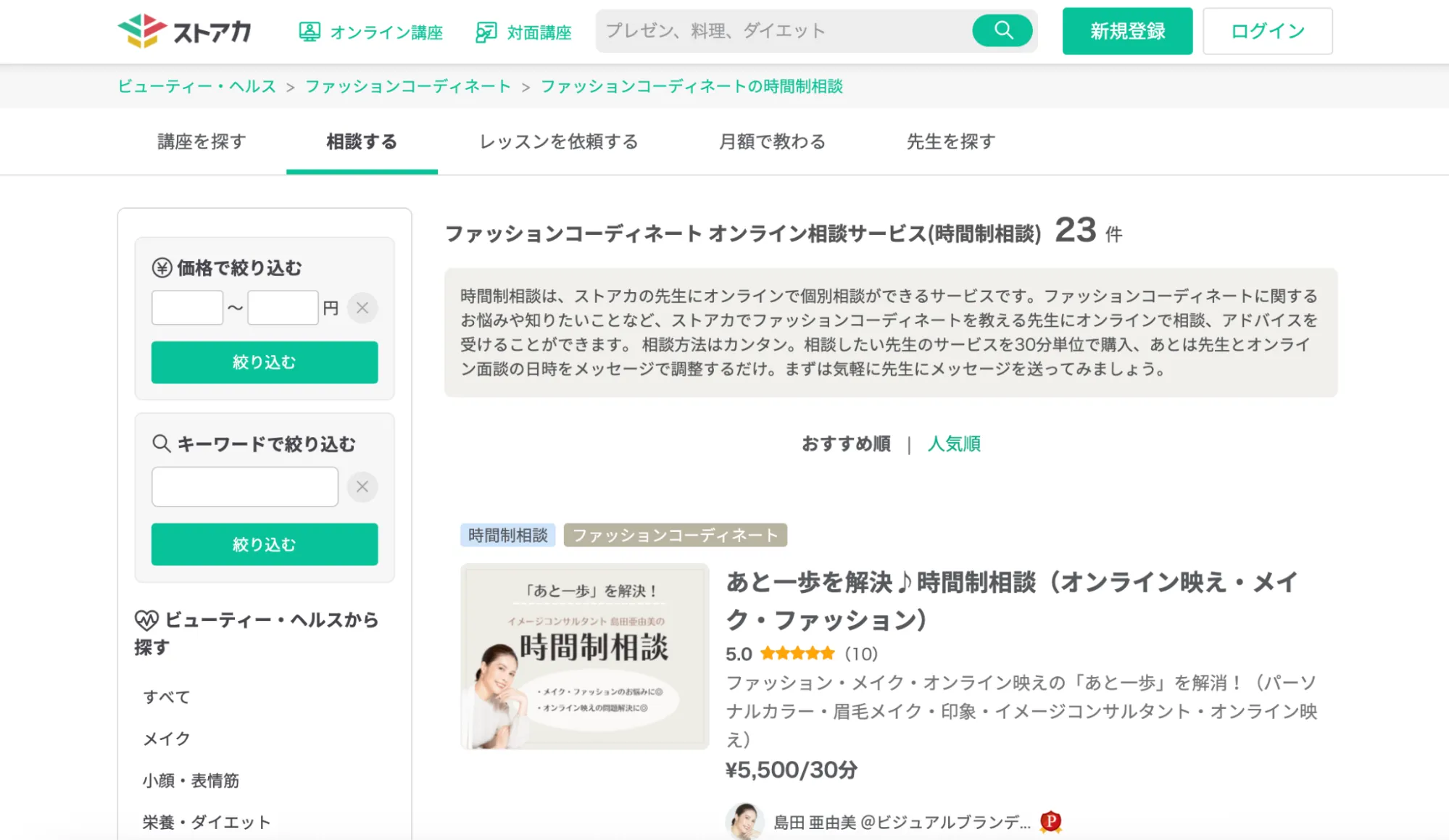1449x840 pixels.
Task: Click the ストアカ logo icon
Action: (142, 31)
